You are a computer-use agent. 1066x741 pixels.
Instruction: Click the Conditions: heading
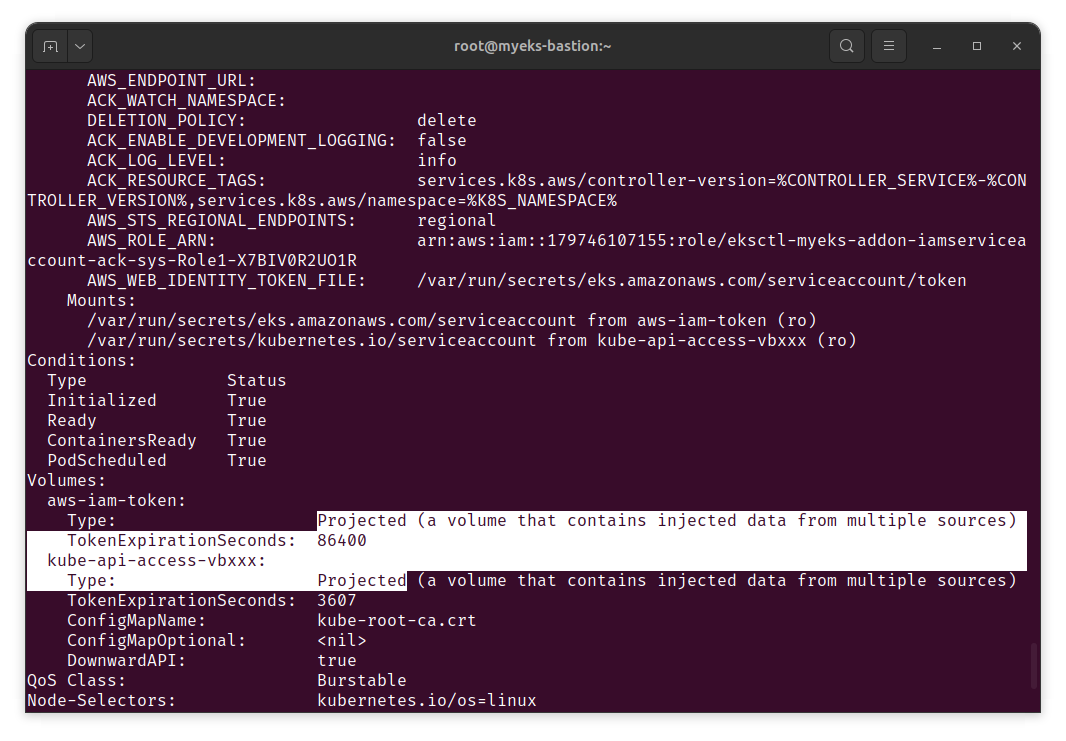tap(82, 361)
